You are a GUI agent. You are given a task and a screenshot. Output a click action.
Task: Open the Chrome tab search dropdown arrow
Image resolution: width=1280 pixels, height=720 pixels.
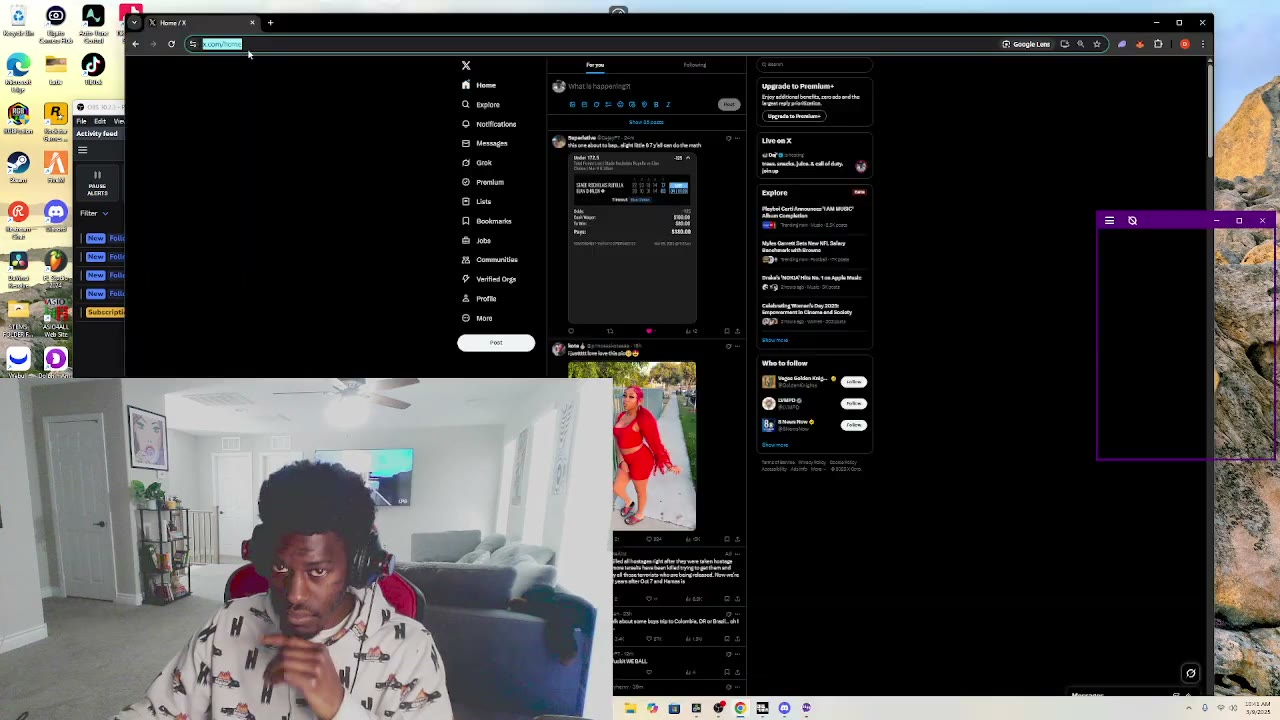pyautogui.click(x=134, y=22)
